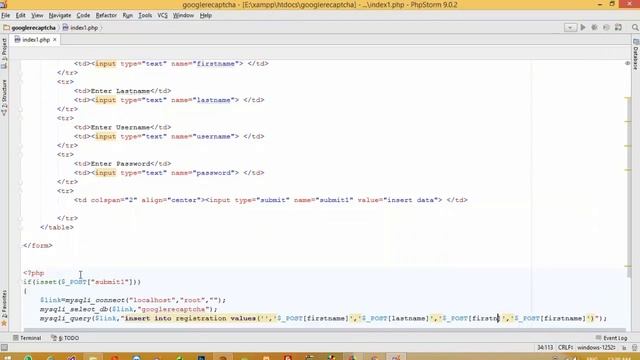Image resolution: width=640 pixels, height=360 pixels.
Task: Toggle the file read-only lock icon
Action: click(624, 348)
